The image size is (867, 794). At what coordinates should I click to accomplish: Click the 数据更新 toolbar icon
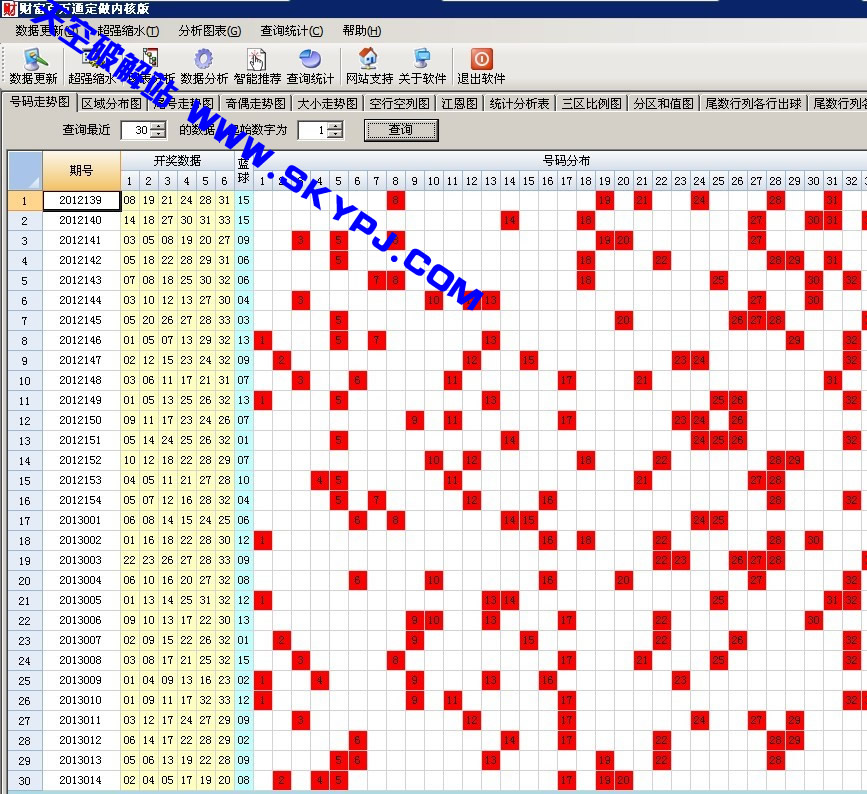tap(33, 65)
